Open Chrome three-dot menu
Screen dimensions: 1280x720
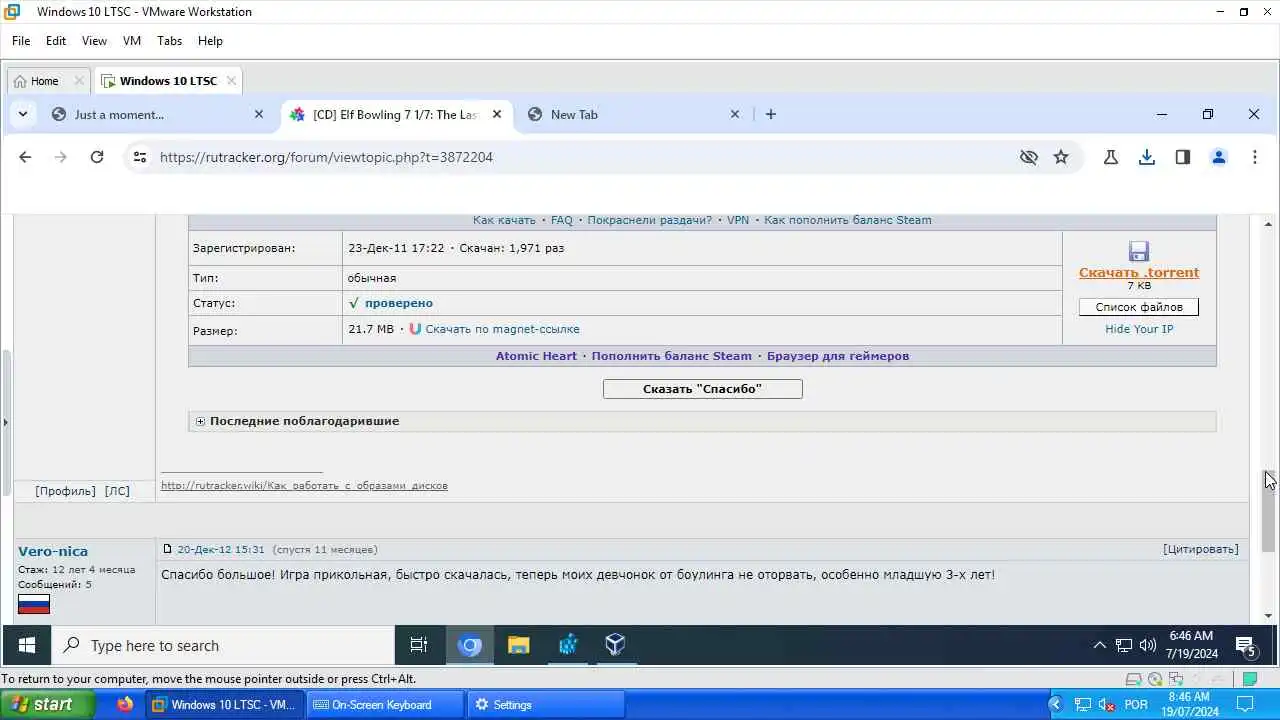(1255, 157)
